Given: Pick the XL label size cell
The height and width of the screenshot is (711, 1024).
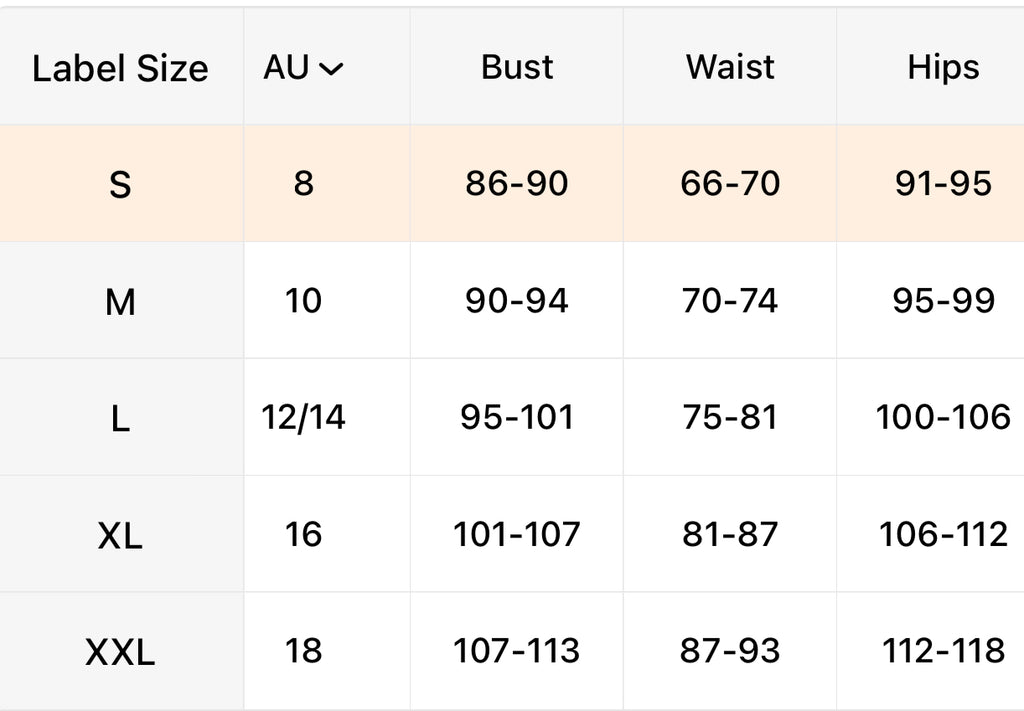Looking at the screenshot, I should (x=120, y=536).
